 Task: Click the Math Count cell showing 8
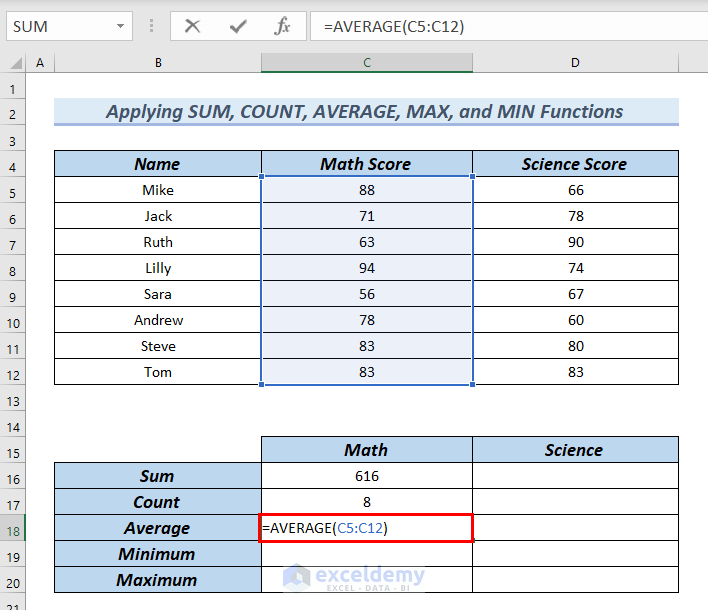coord(366,502)
